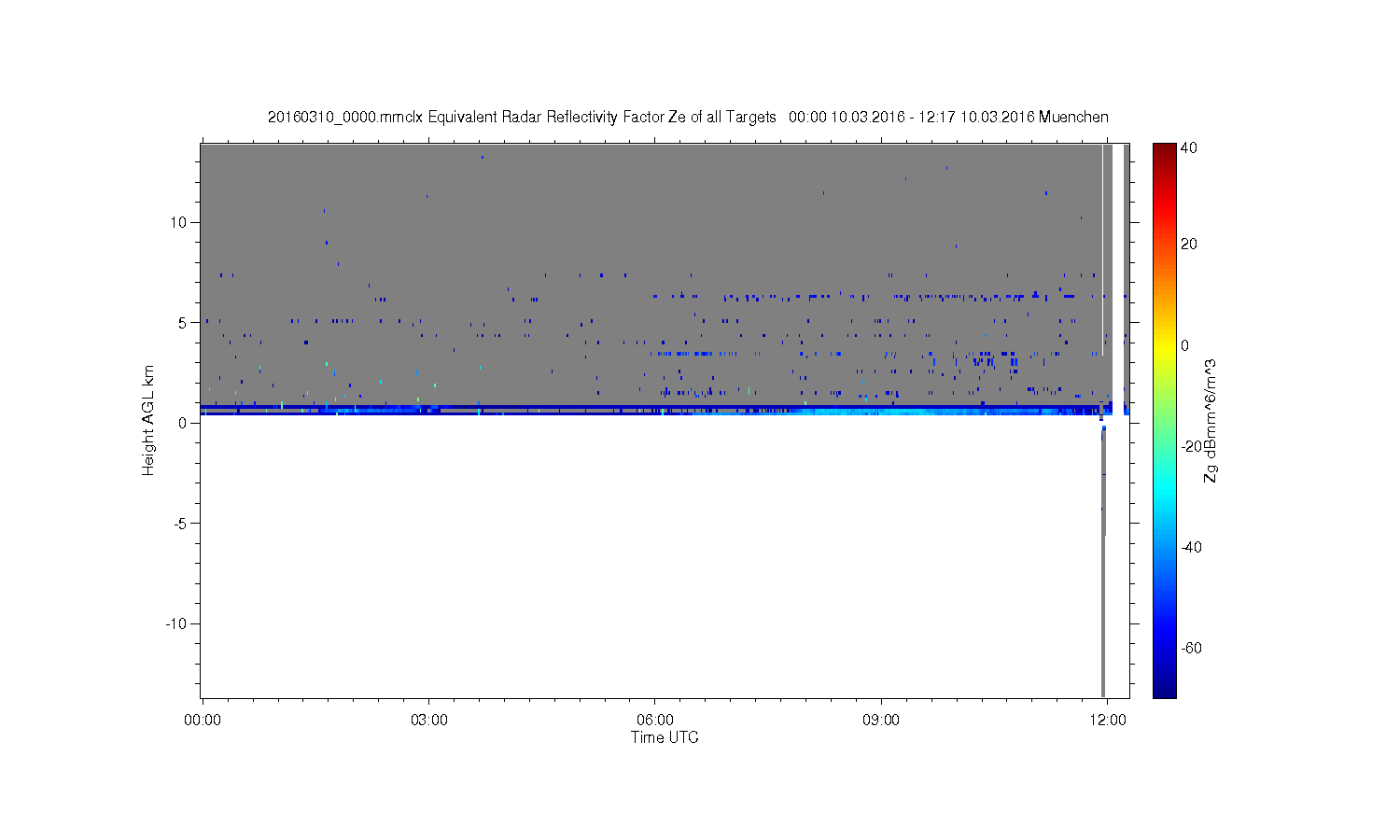This screenshot has height=840, width=1400.
Task: Click the height axis label 0
Action: click(184, 423)
